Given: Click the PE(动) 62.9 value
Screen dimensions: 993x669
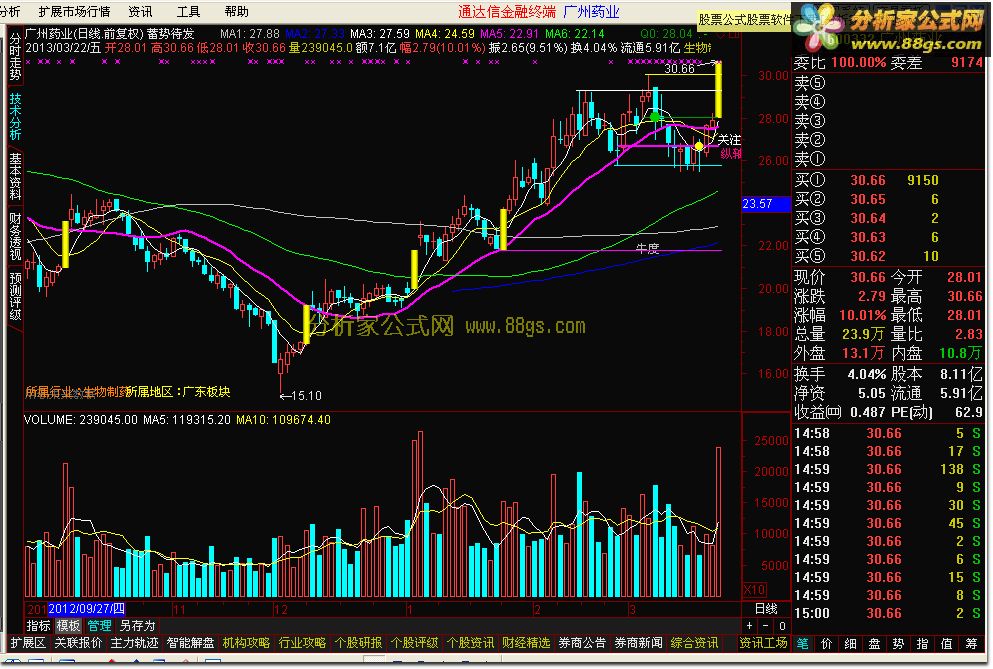Looking at the screenshot, I should 968,412.
